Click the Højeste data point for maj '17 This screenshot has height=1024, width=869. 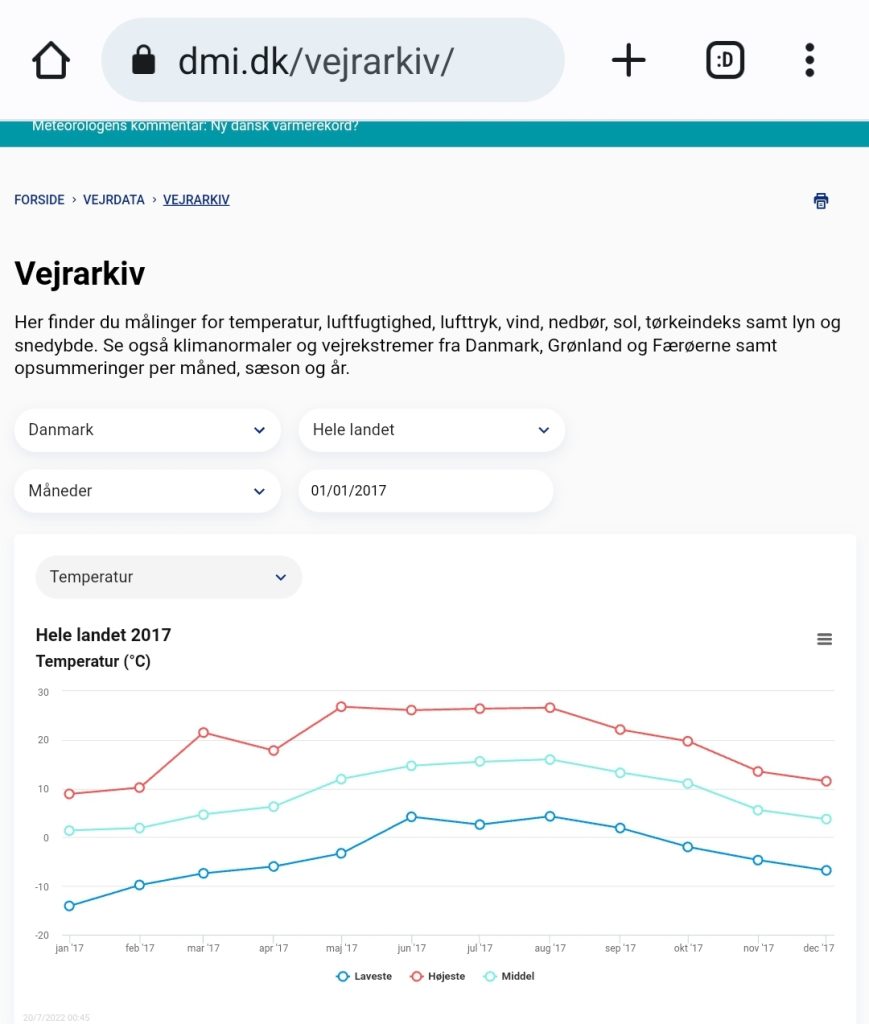tap(341, 707)
